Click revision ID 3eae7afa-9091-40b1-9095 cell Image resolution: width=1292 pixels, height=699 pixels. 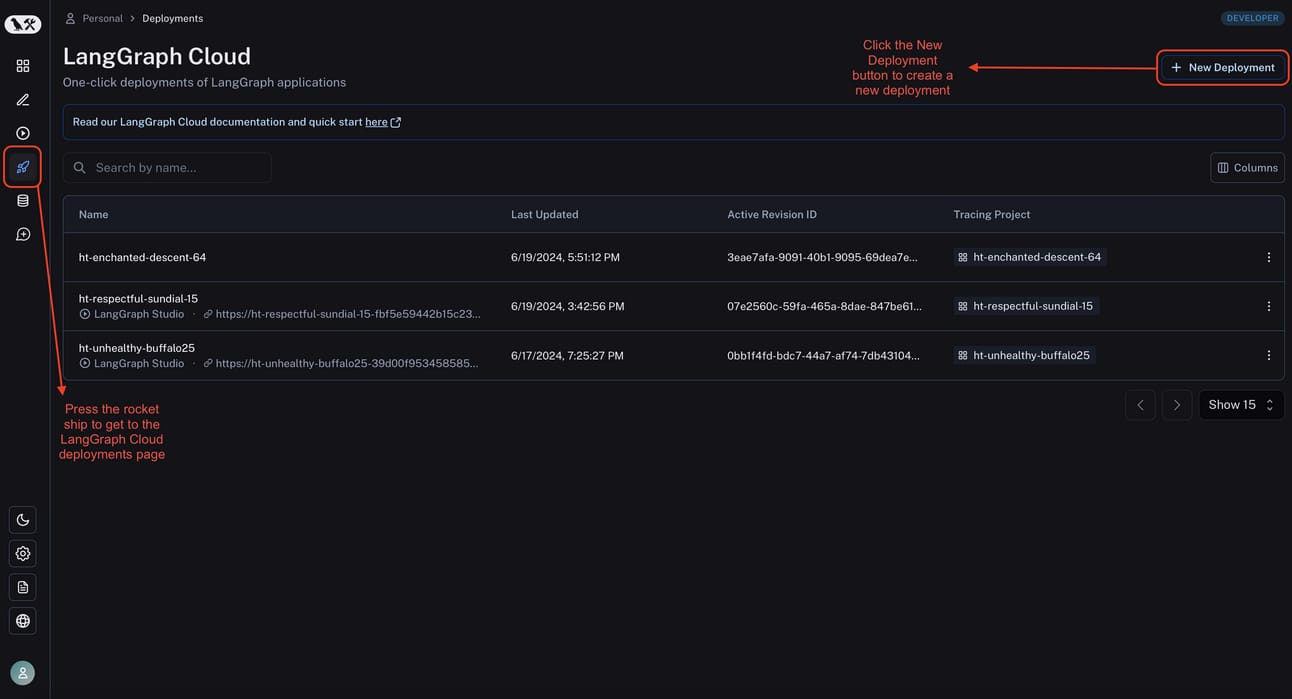[822, 257]
